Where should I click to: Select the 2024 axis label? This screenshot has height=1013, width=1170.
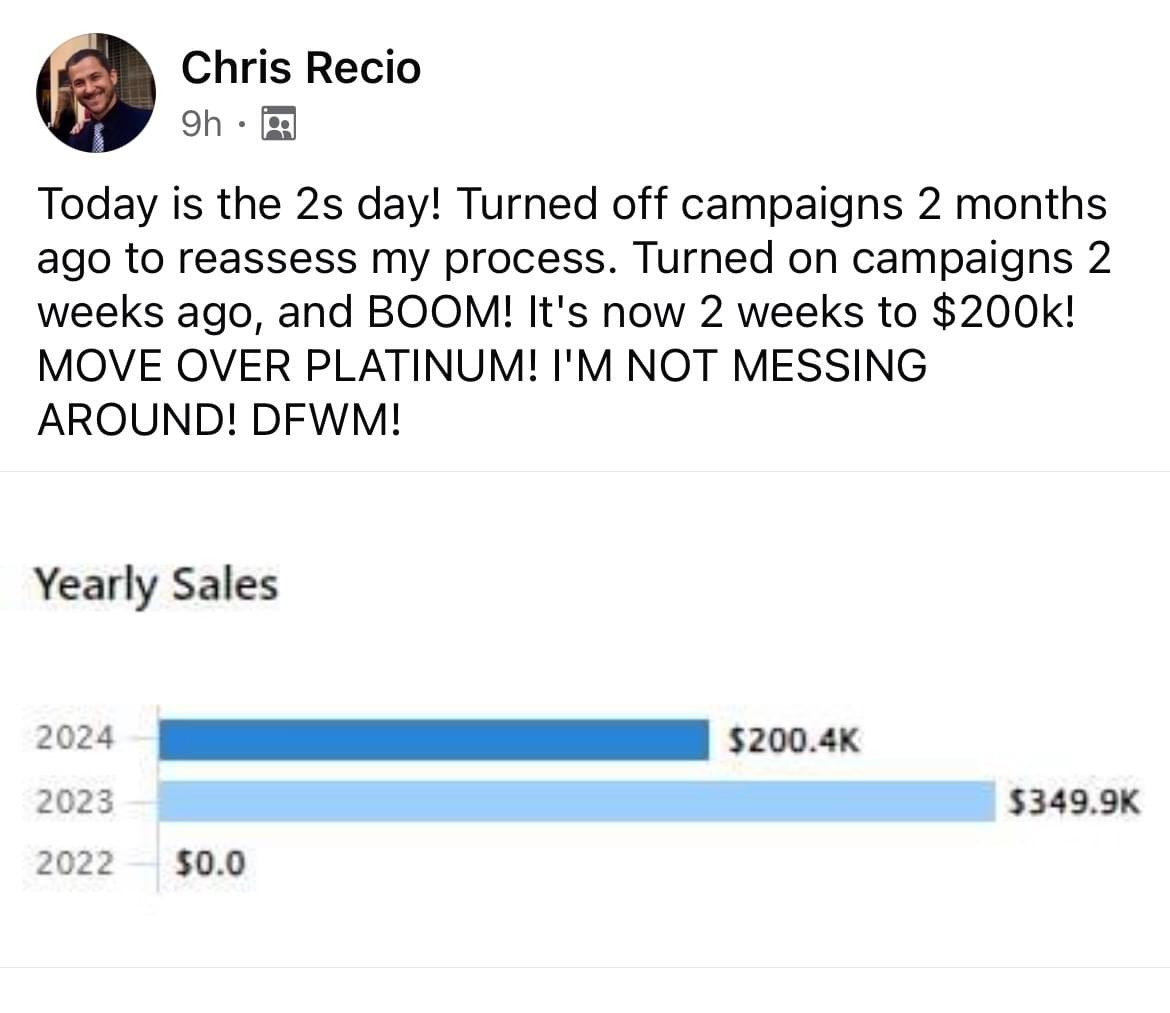pos(75,738)
